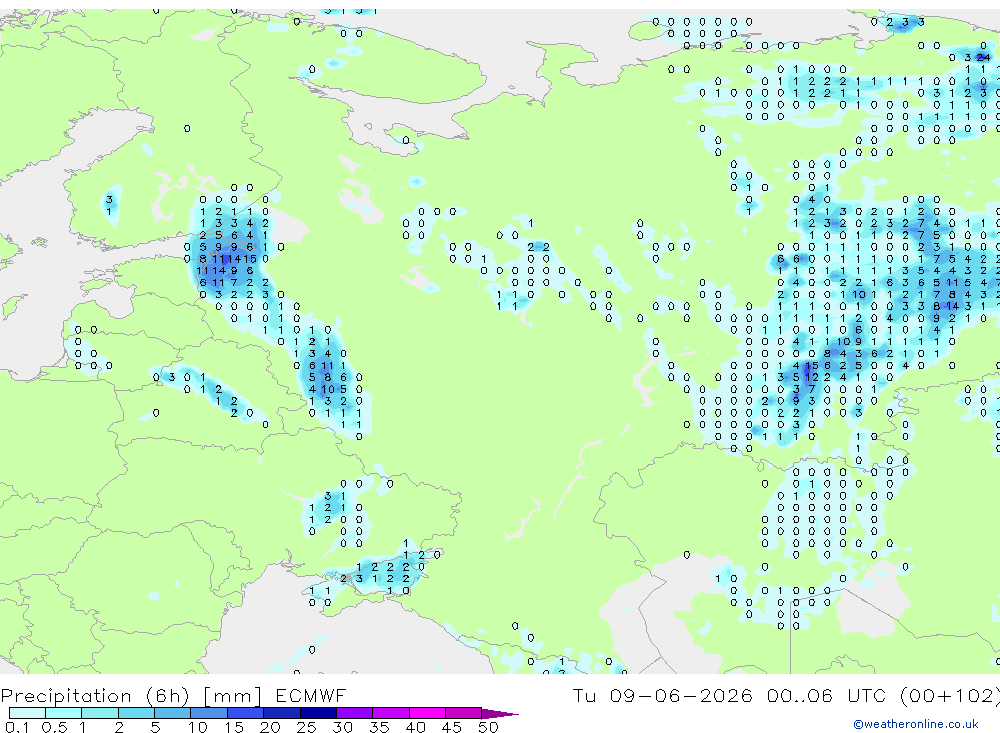This screenshot has width=1000, height=733.
Task: Click legend label '45'
Action: point(452,727)
